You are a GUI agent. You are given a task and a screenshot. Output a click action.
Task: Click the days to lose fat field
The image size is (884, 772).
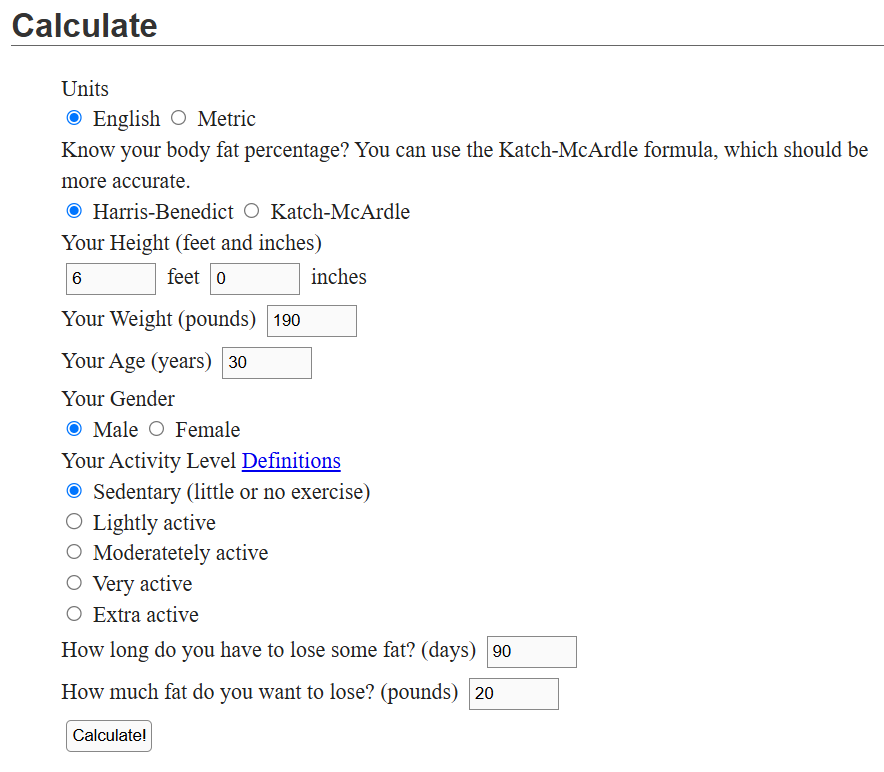[532, 652]
